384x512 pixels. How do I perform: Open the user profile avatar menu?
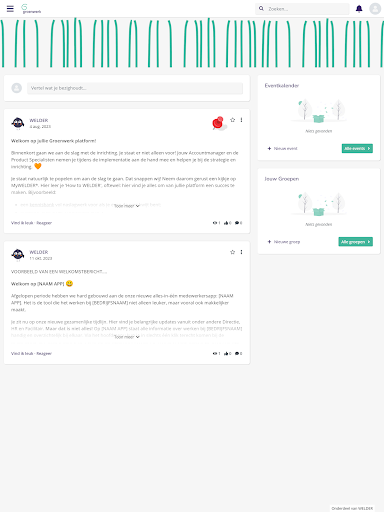(375, 9)
